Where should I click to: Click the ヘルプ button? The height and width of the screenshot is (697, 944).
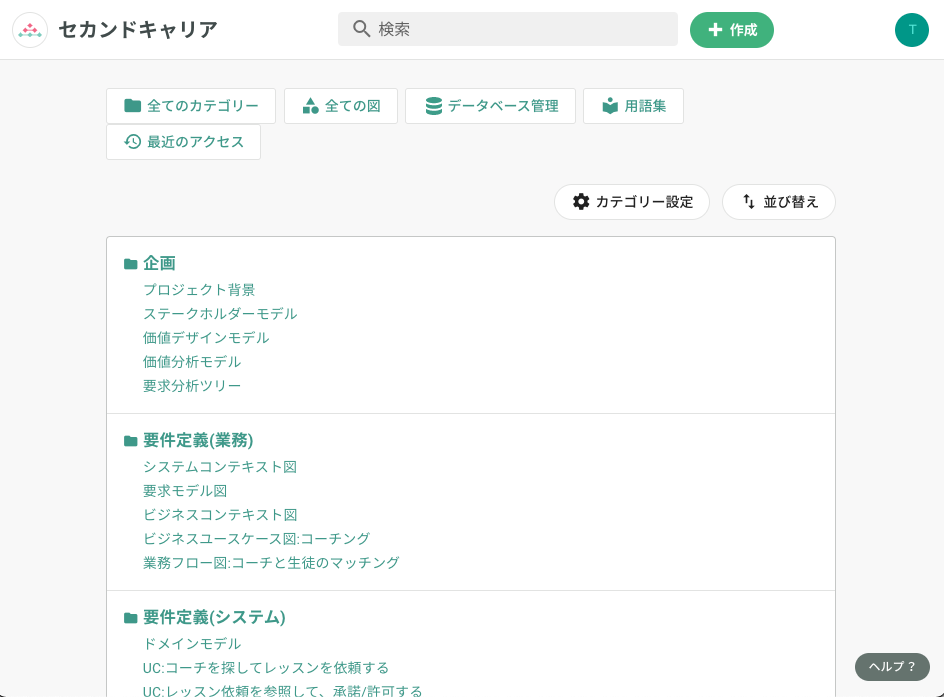pos(891,667)
